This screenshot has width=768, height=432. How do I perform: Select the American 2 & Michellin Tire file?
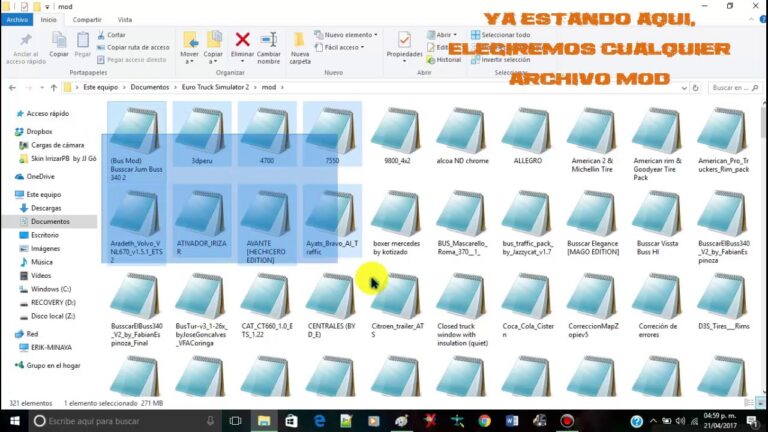(x=592, y=140)
